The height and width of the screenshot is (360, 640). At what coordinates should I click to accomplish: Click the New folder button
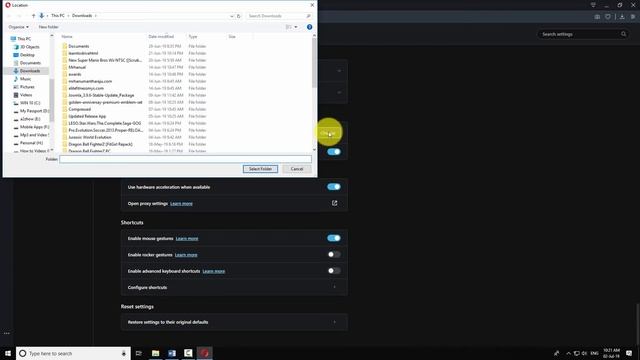tap(48, 27)
